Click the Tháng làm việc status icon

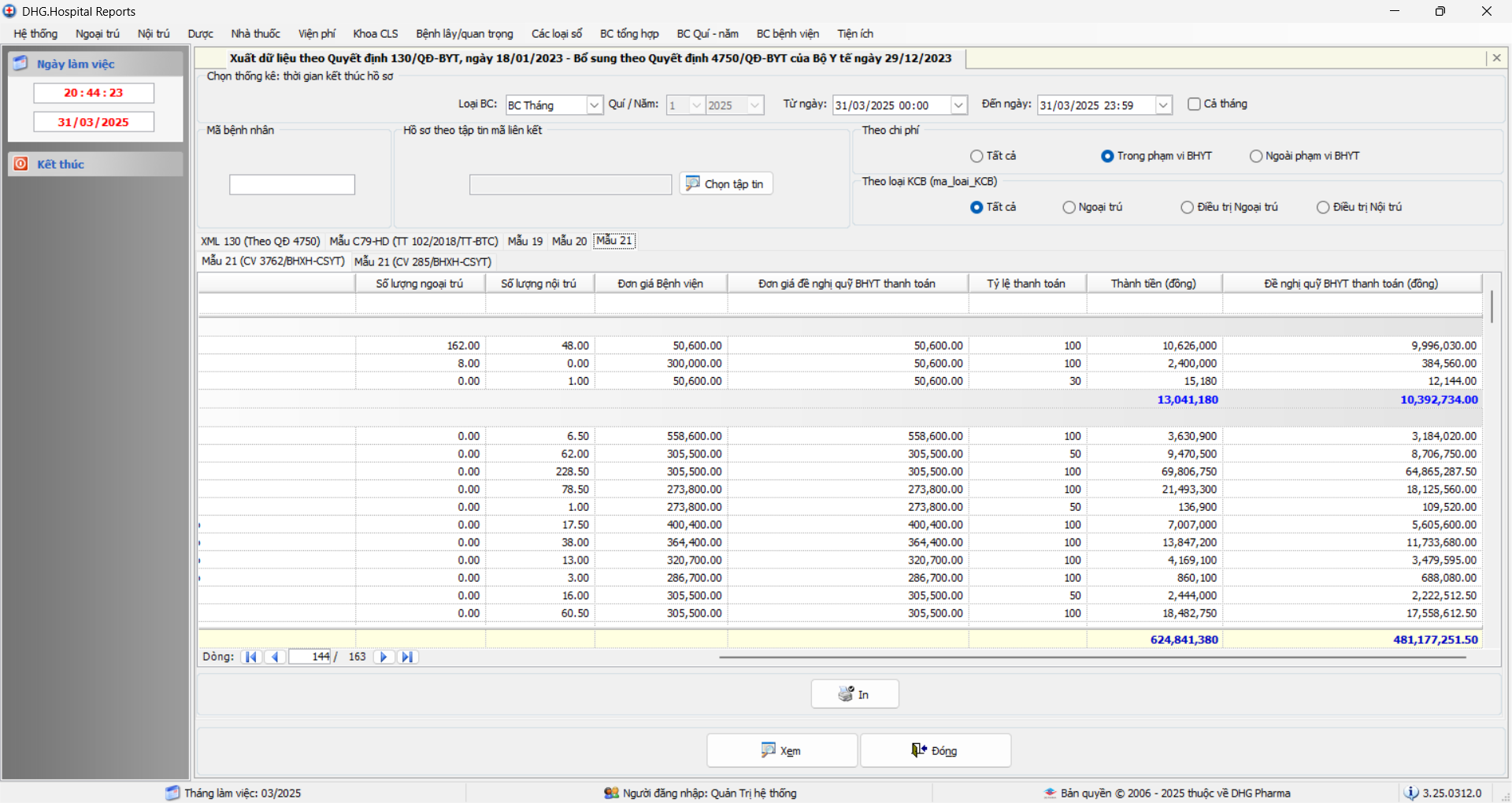pyautogui.click(x=172, y=793)
